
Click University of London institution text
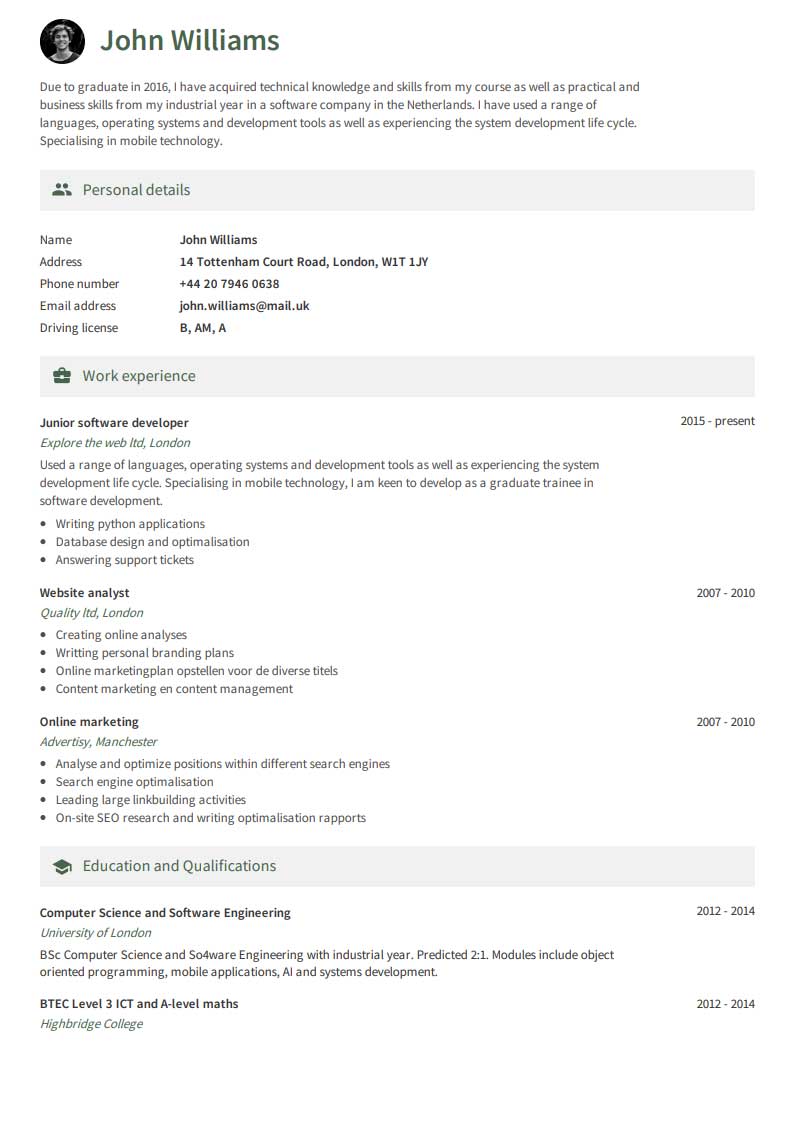[96, 933]
